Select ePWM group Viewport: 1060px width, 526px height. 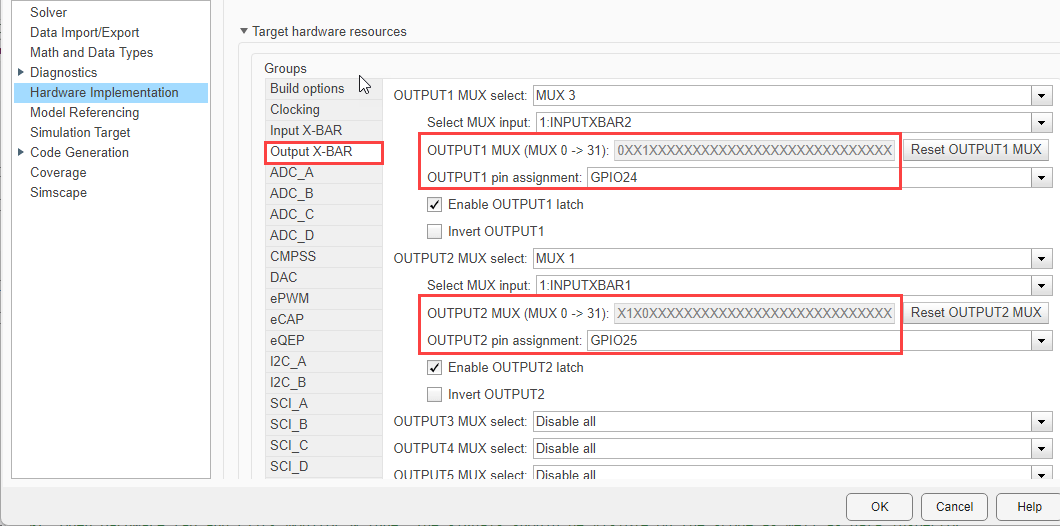[324, 299]
